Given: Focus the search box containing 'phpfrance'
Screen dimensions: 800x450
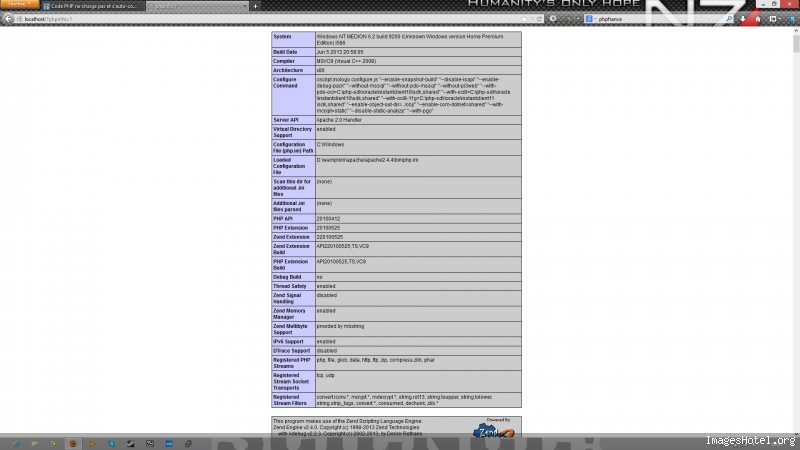Looking at the screenshot, I should pyautogui.click(x=661, y=19).
